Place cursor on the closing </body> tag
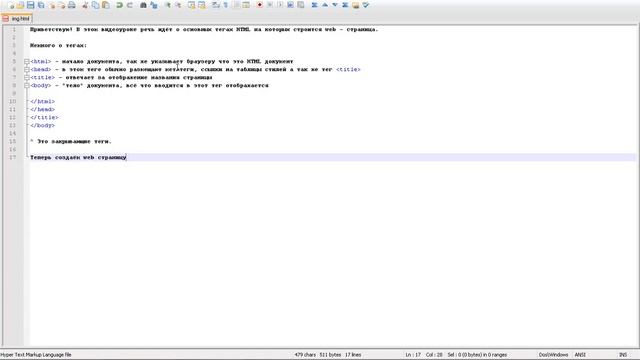Viewport: 640px width, 360px height. click(x=42, y=126)
